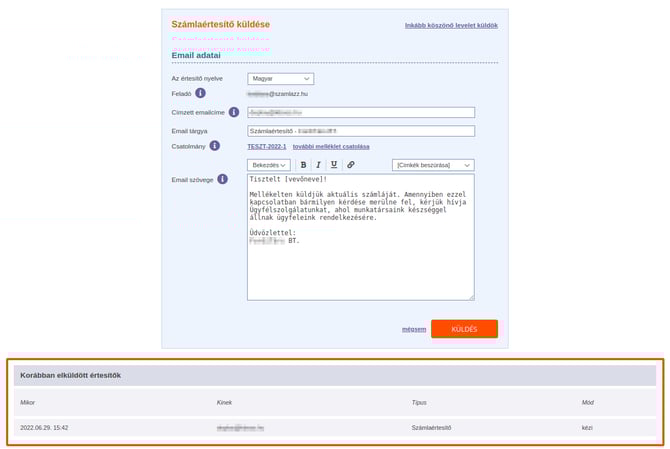
Task: Expand the Bekezdés paragraph style dropdown
Action: coord(269,165)
